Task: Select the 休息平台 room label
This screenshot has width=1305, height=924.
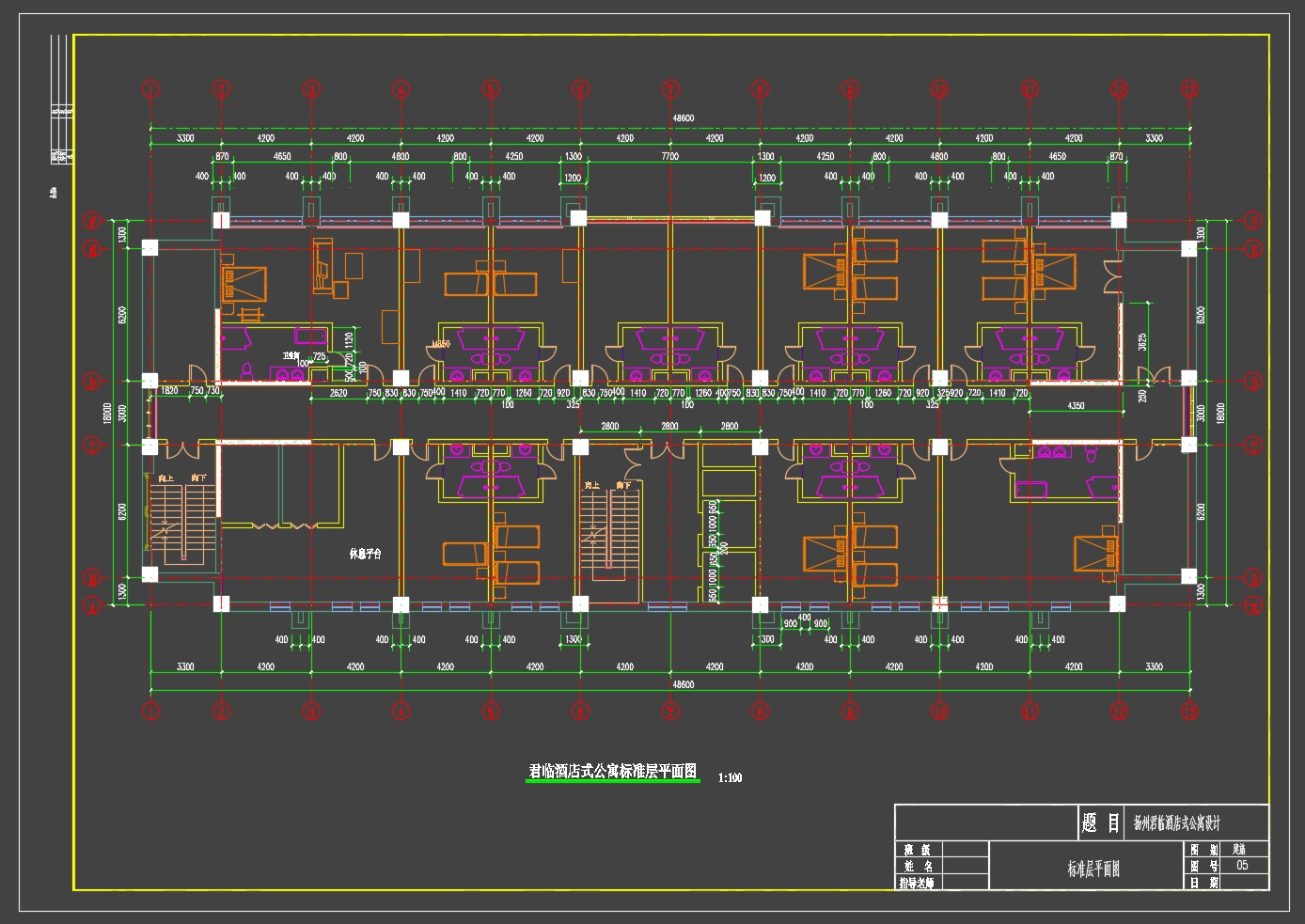Action: pyautogui.click(x=366, y=554)
